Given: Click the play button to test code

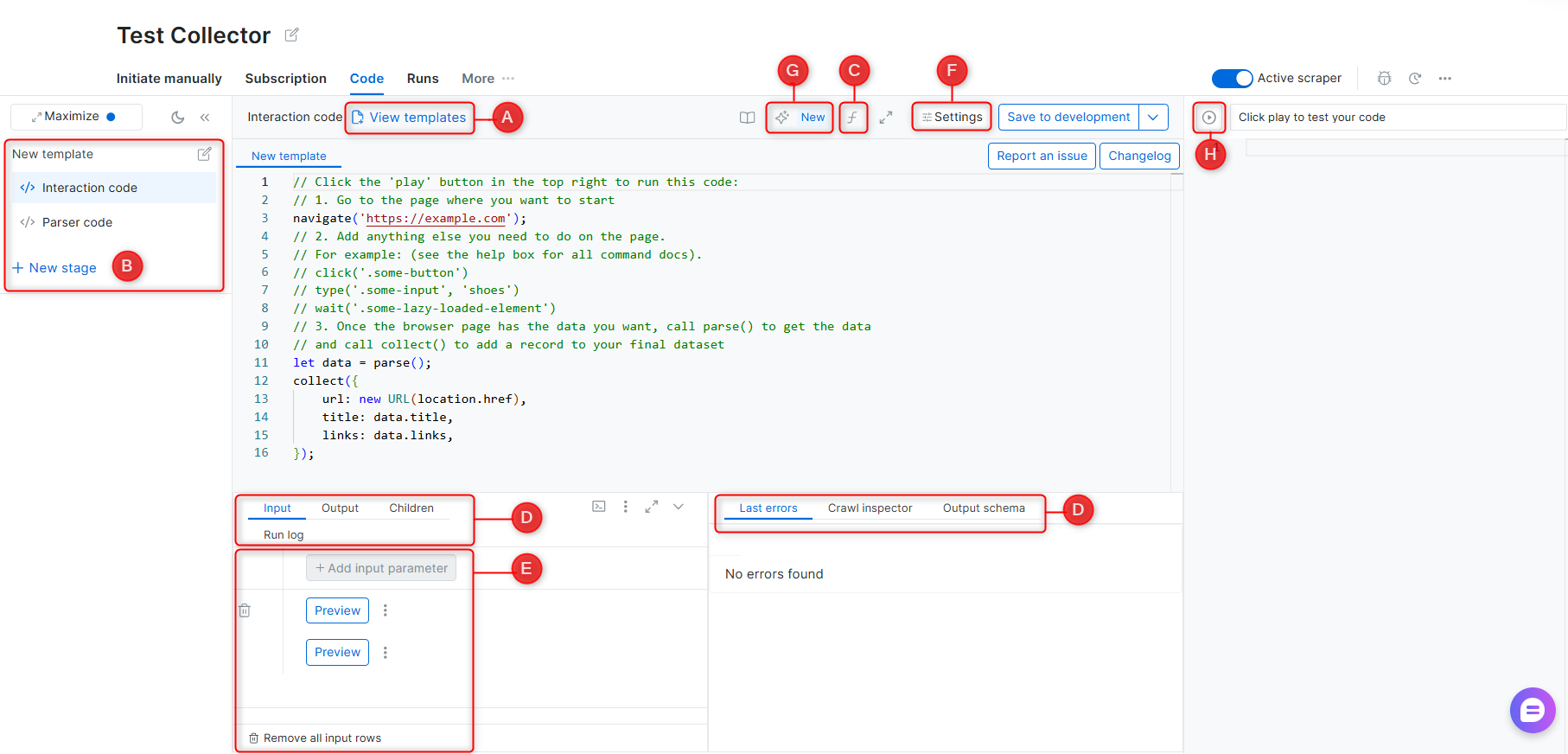Looking at the screenshot, I should (x=1208, y=118).
